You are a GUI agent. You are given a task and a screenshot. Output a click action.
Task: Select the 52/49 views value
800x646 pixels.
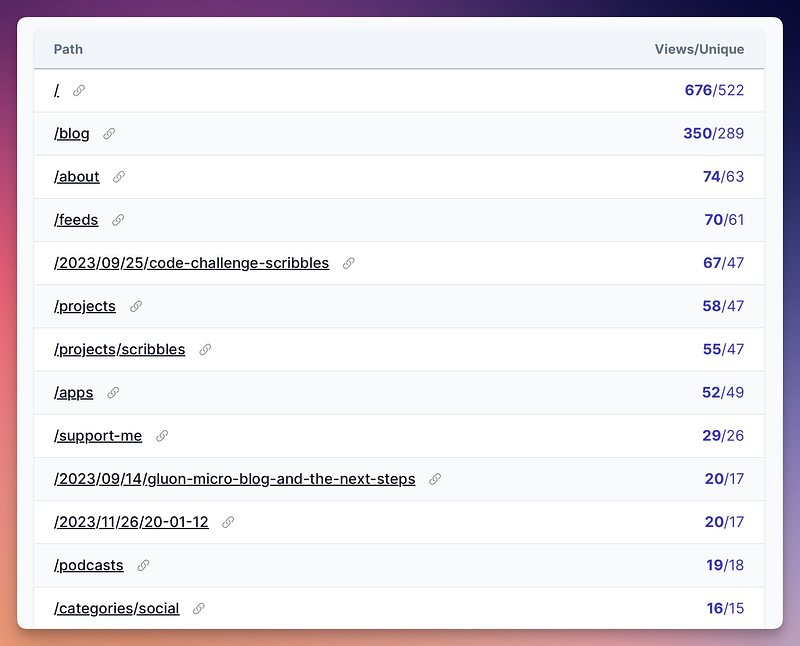[x=723, y=392]
